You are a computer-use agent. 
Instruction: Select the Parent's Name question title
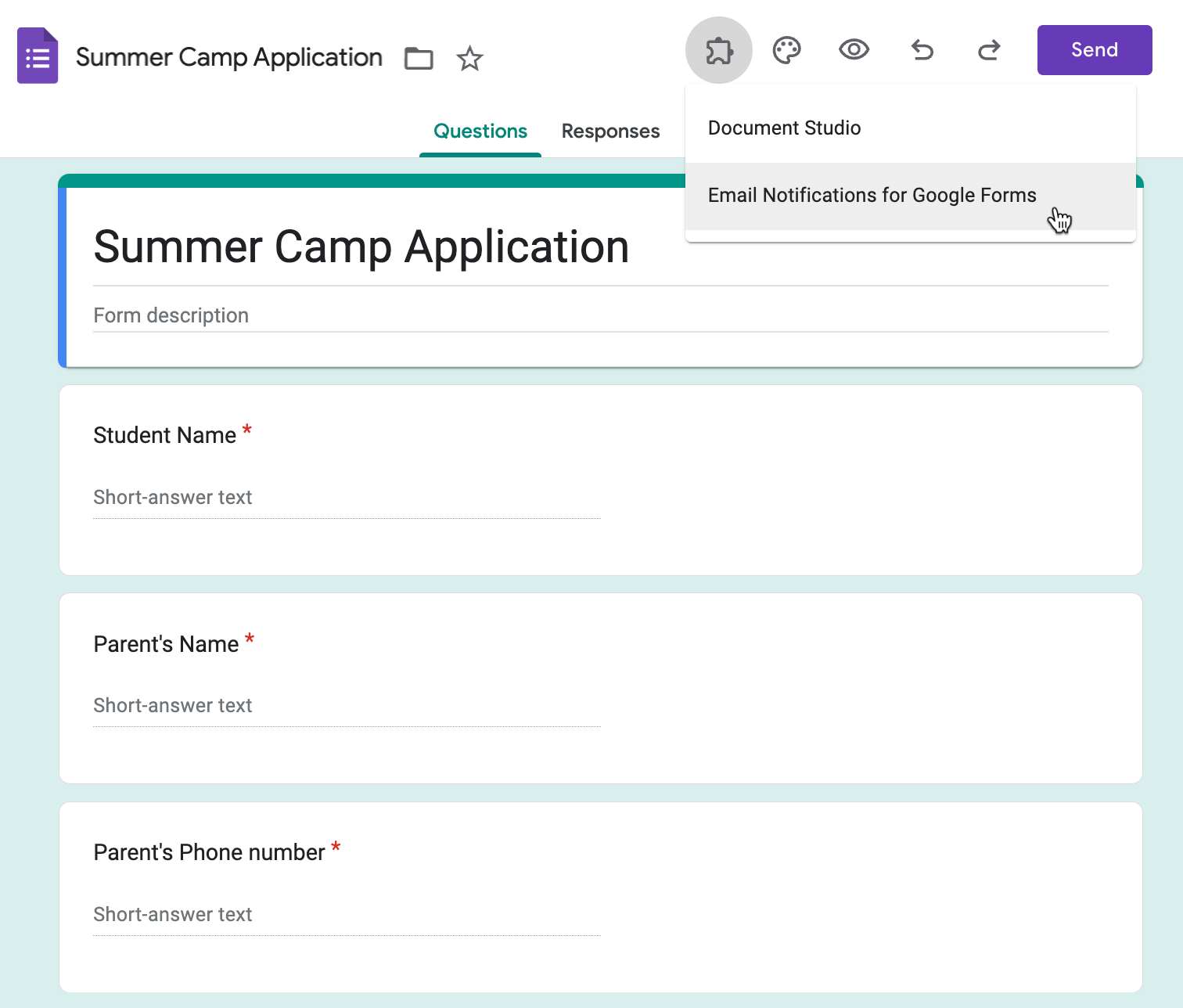166,644
